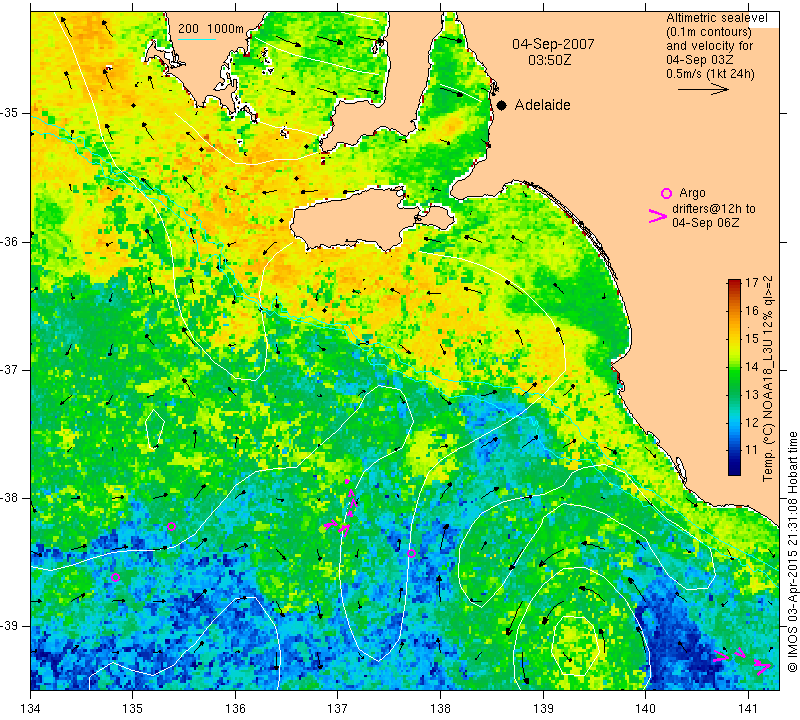Click the 'drifters@12h to' legend text

pos(714,209)
